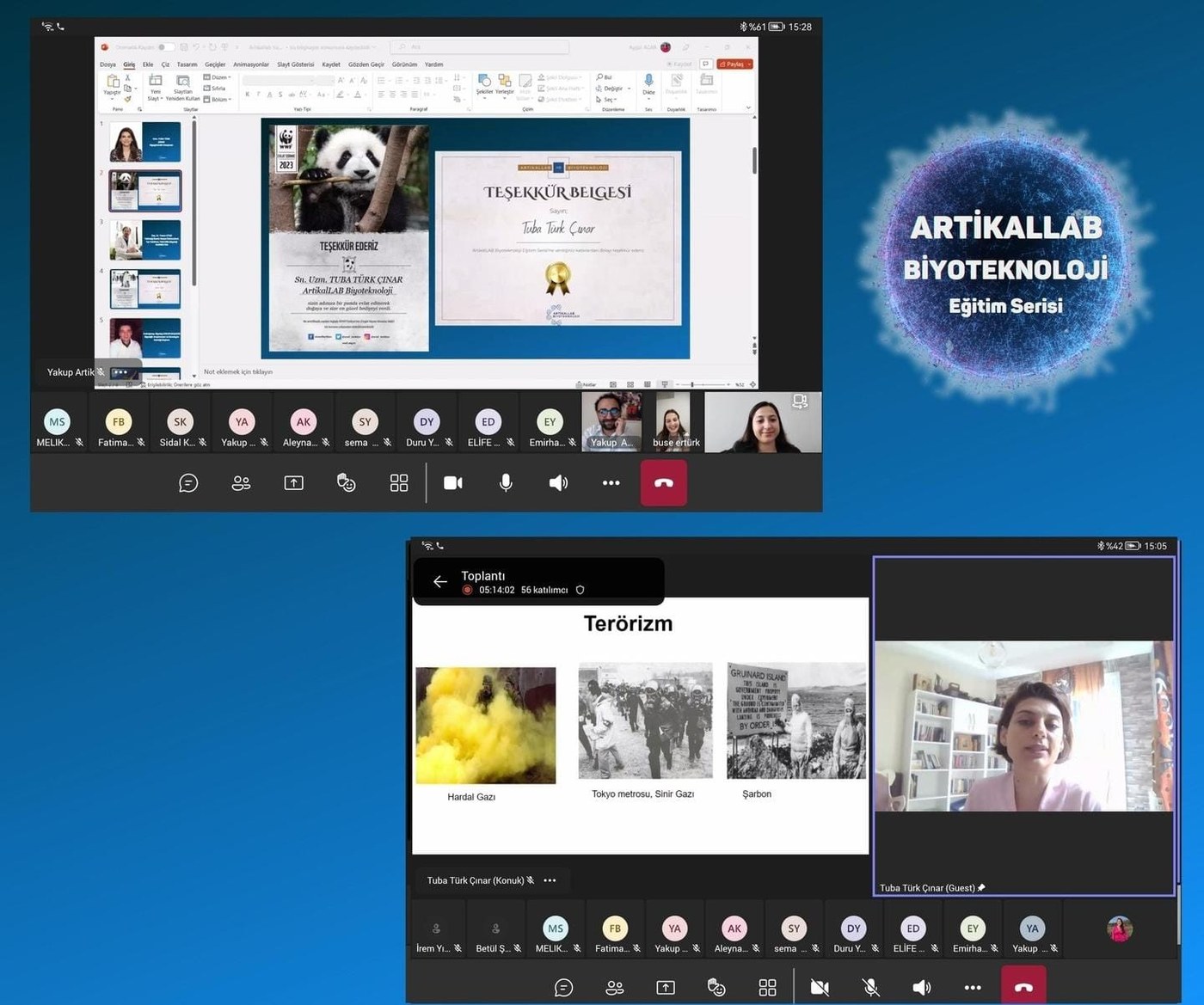Switch to the Slayt Gösterisi tab
1204x1005 pixels.
point(296,64)
